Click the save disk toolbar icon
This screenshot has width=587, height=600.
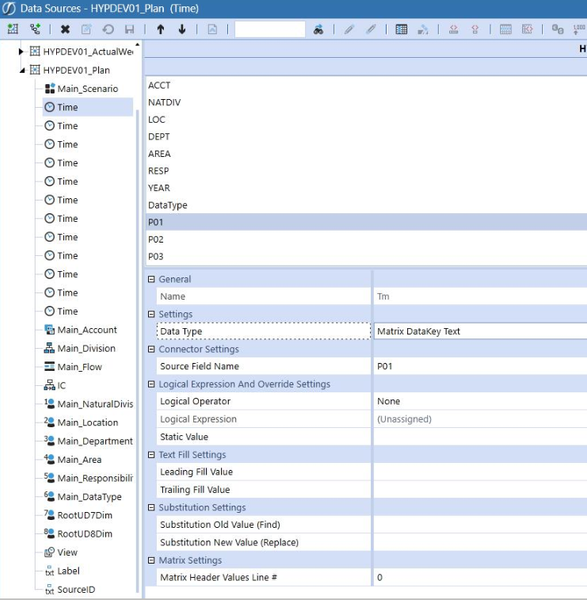[x=129, y=29]
